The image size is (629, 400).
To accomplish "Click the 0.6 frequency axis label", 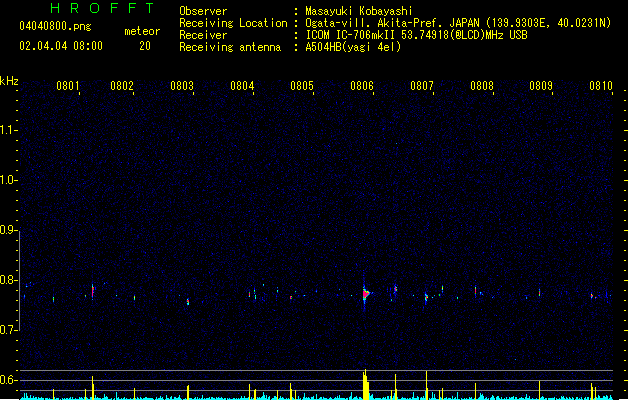I will click(8, 380).
